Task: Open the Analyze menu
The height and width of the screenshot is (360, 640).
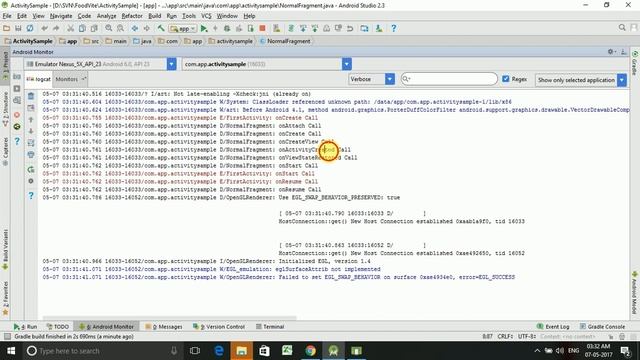Action: pyautogui.click(x=106, y=16)
